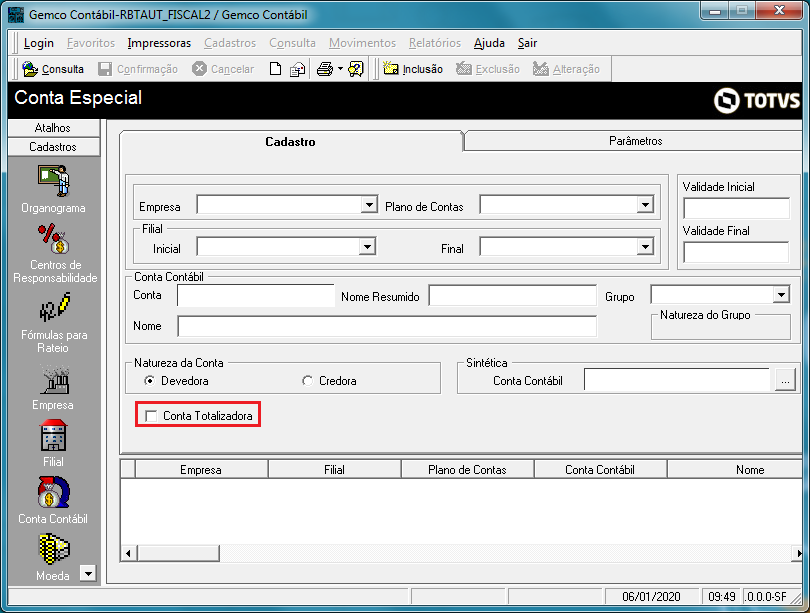Open the Cadastros sidebar section
The image size is (810, 613).
click(x=53, y=147)
